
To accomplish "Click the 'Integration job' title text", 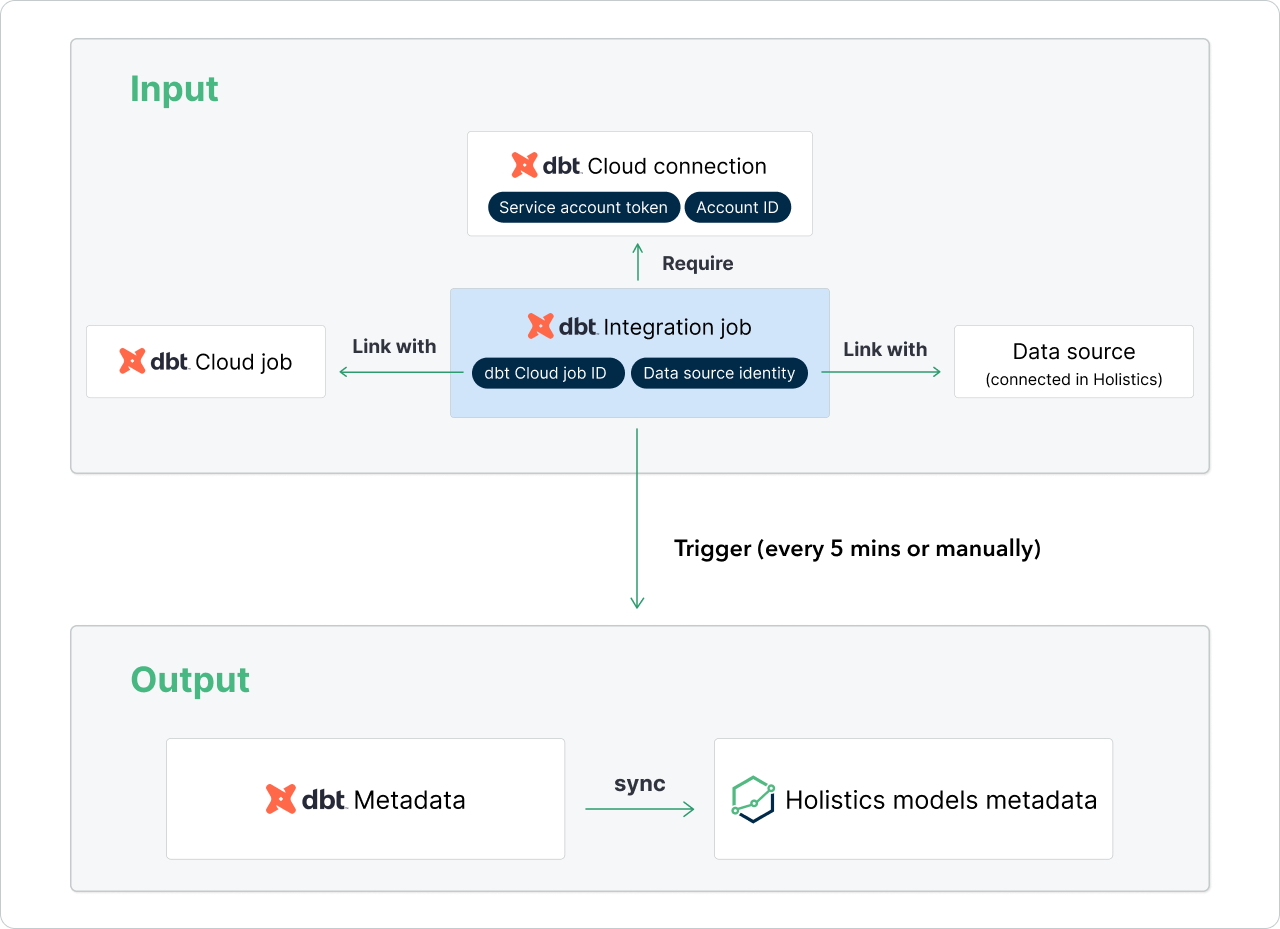I will coord(678,327).
